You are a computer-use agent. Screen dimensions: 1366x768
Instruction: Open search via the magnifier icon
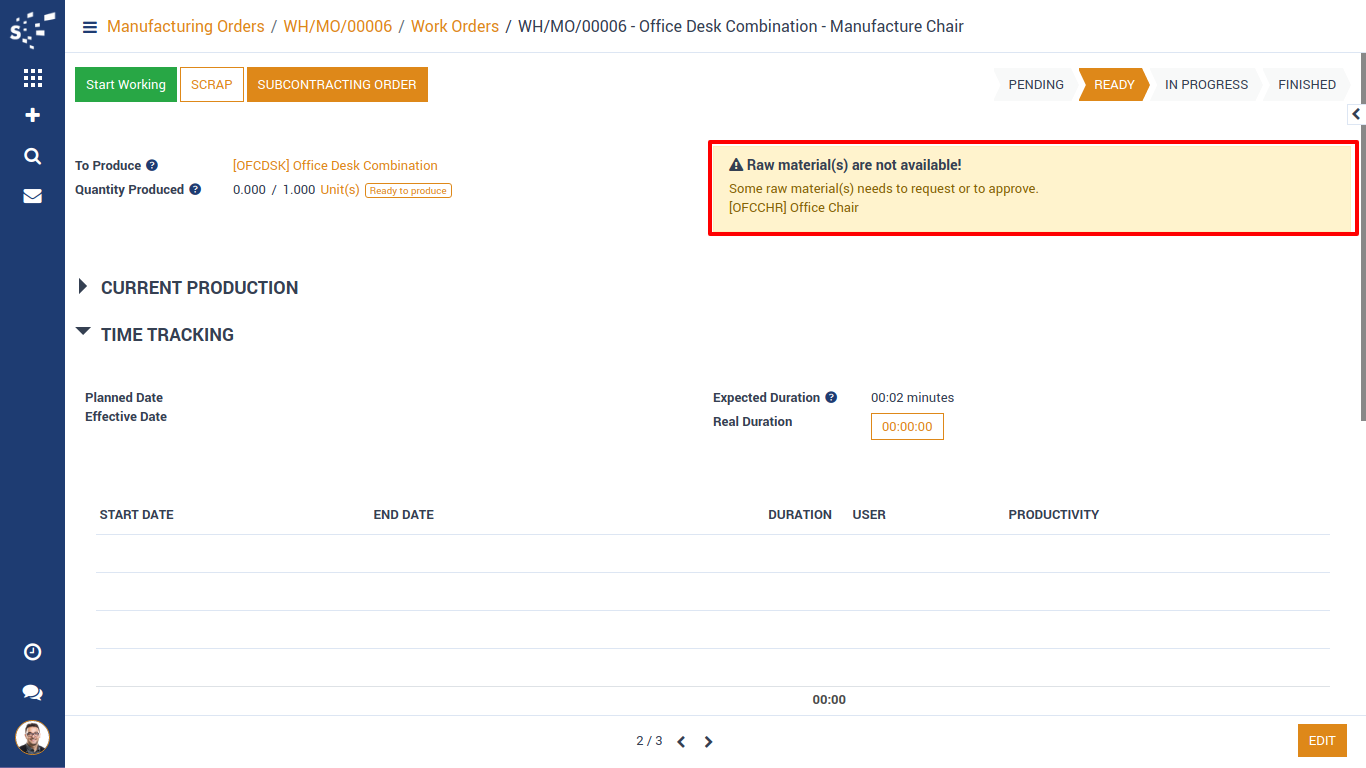point(32,156)
